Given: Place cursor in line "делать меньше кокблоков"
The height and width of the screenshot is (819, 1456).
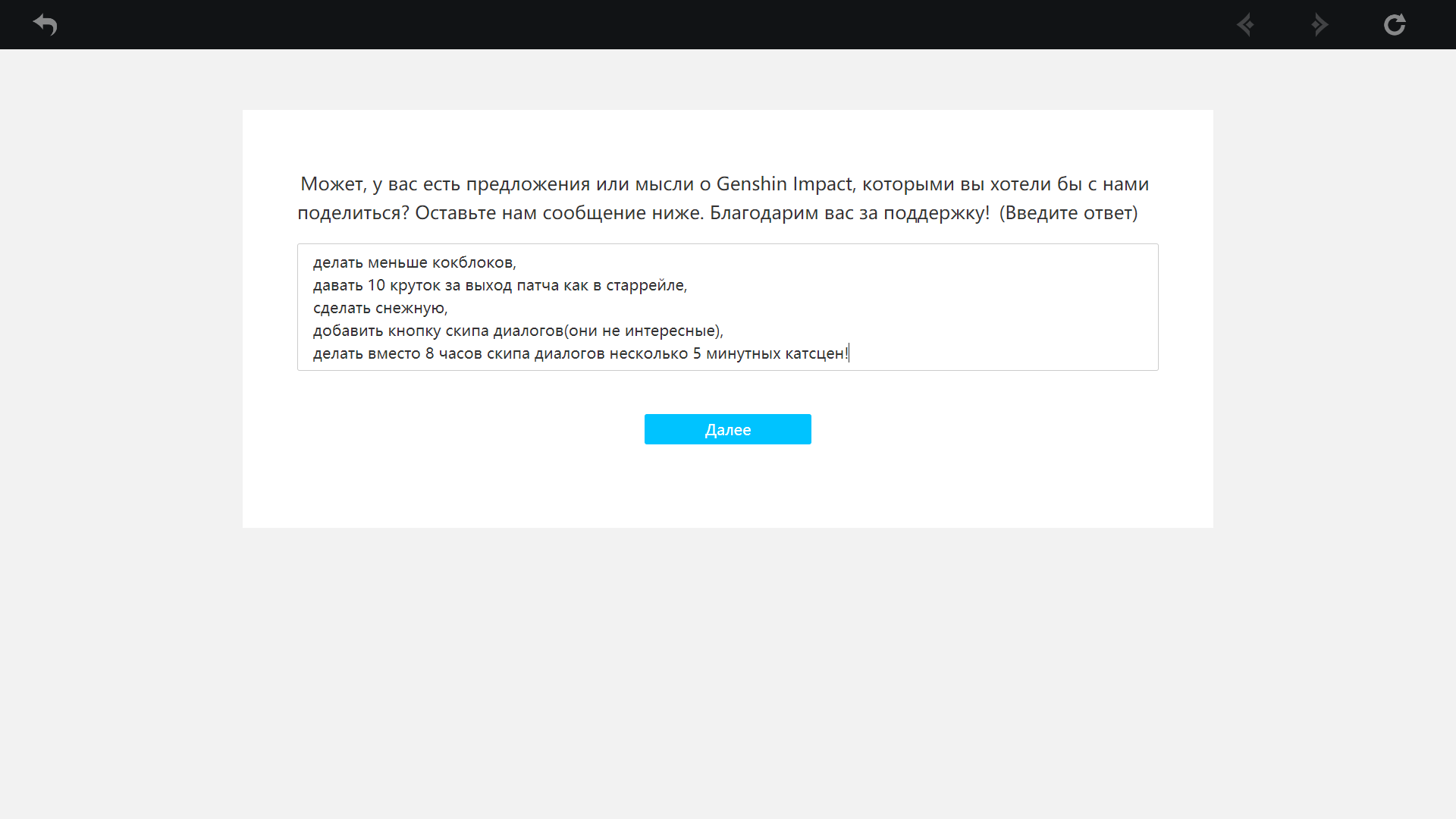Looking at the screenshot, I should [414, 262].
